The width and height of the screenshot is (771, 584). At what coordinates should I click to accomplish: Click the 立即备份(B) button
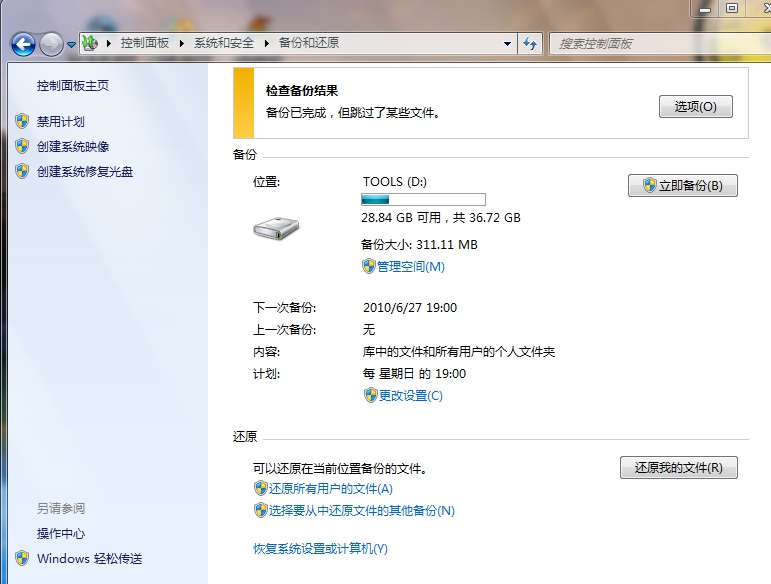coord(682,185)
